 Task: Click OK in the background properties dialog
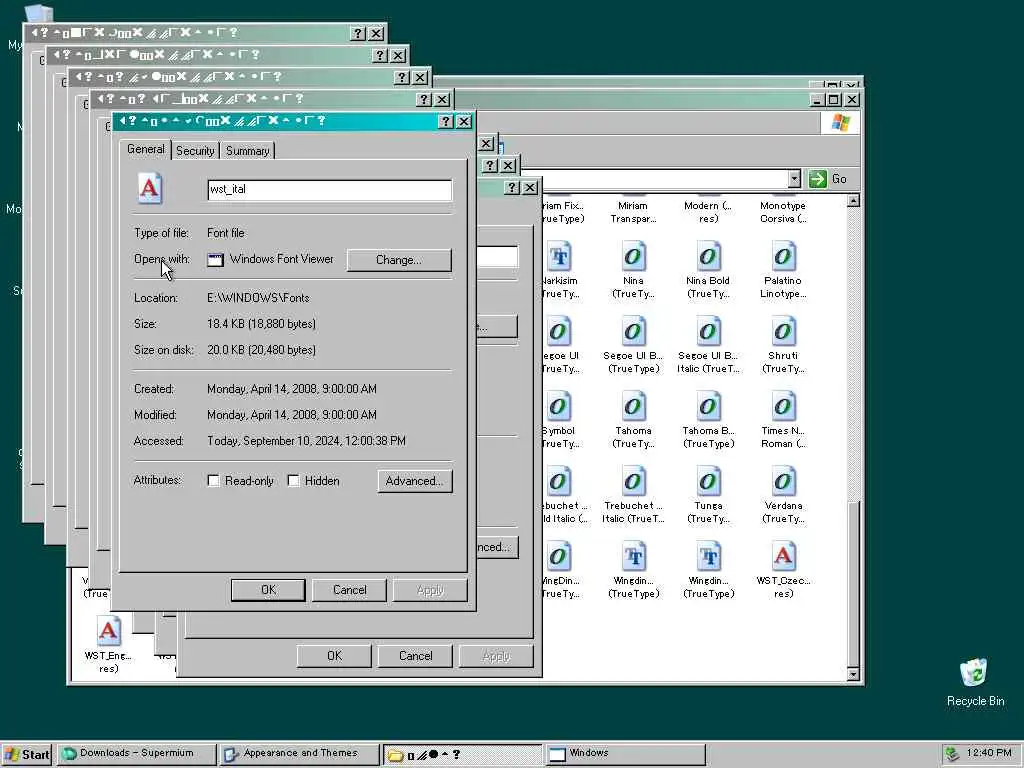click(334, 656)
